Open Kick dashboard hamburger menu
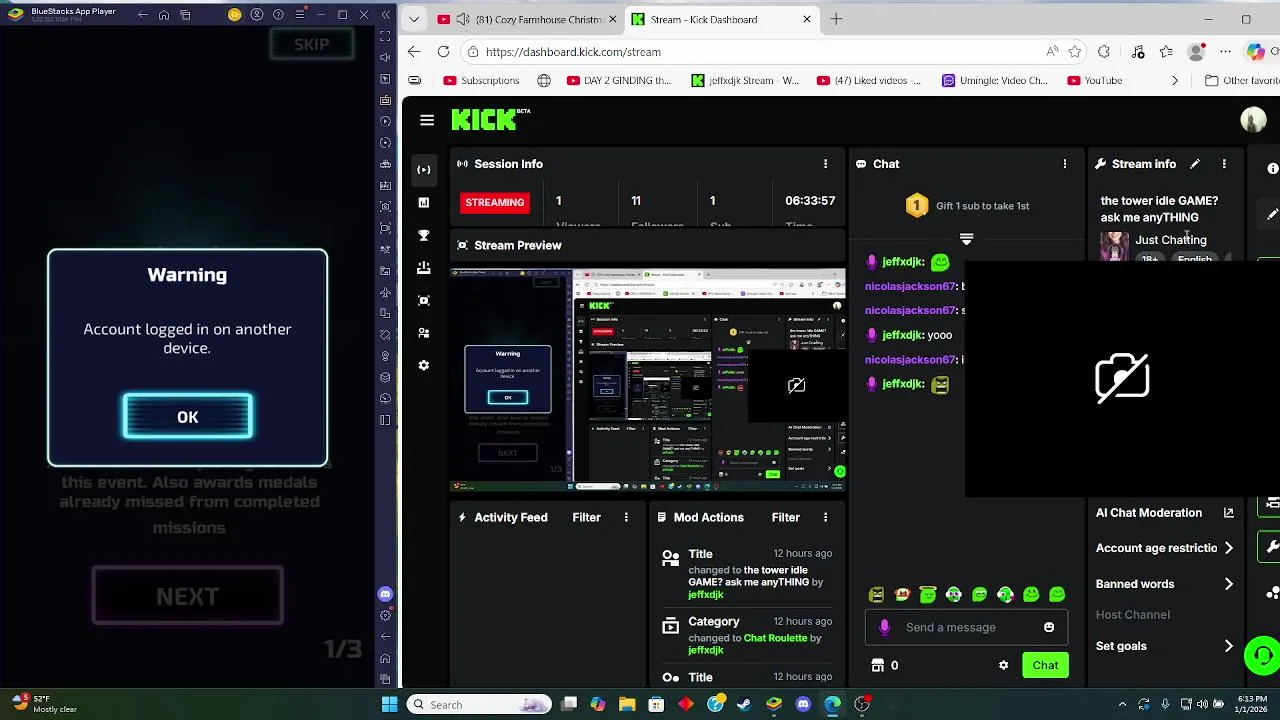 click(x=427, y=120)
